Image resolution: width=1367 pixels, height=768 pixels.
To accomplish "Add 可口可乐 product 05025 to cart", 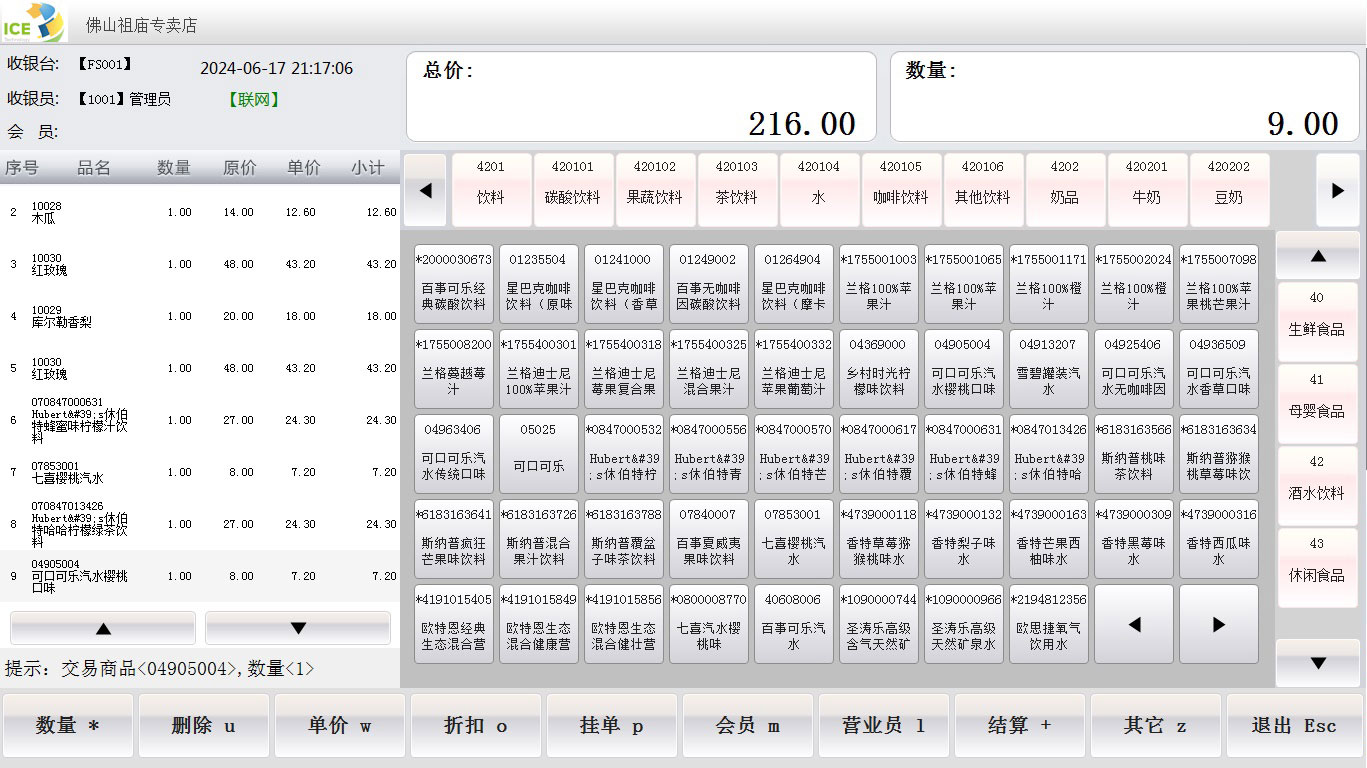I will click(538, 454).
